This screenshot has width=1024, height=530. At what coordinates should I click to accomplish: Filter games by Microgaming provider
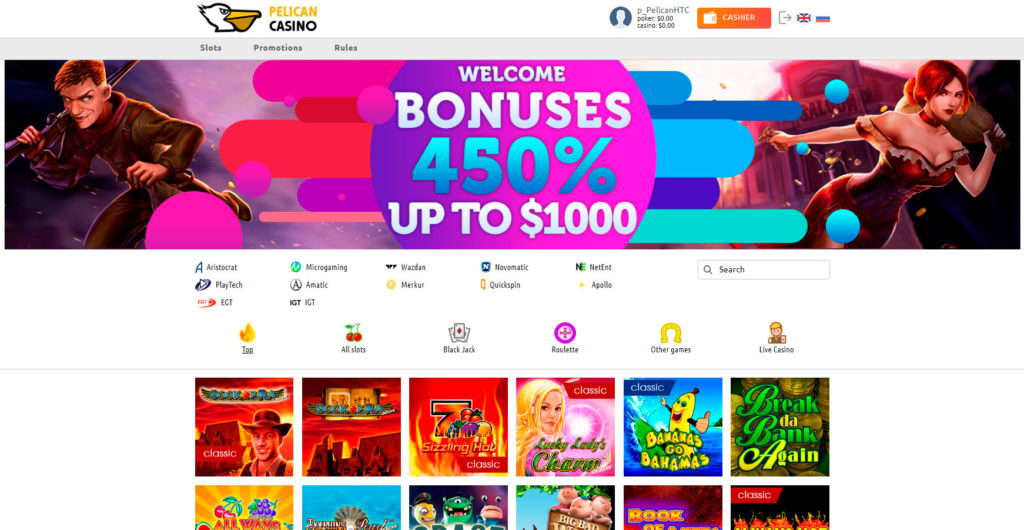[x=319, y=267]
